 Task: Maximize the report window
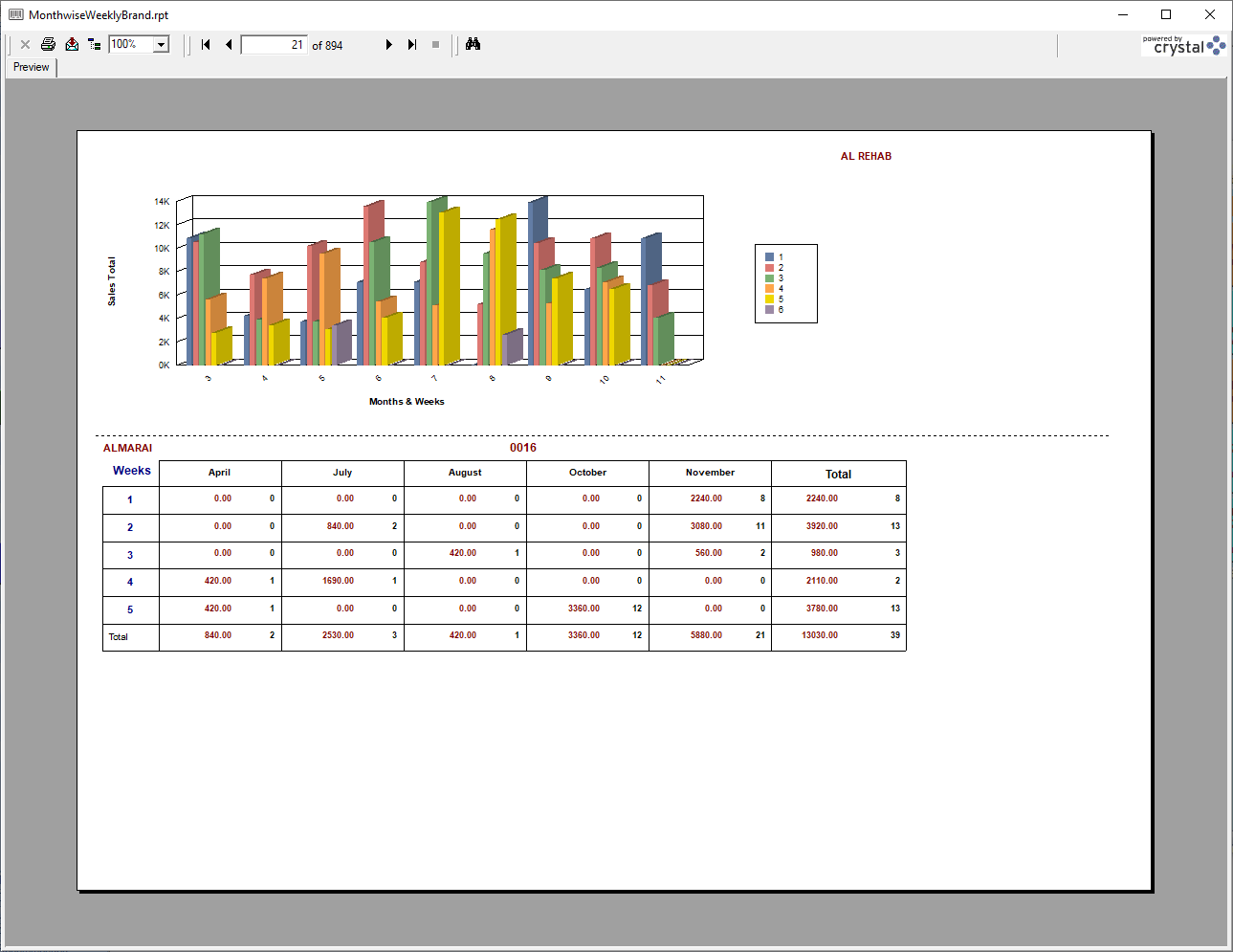click(1166, 14)
